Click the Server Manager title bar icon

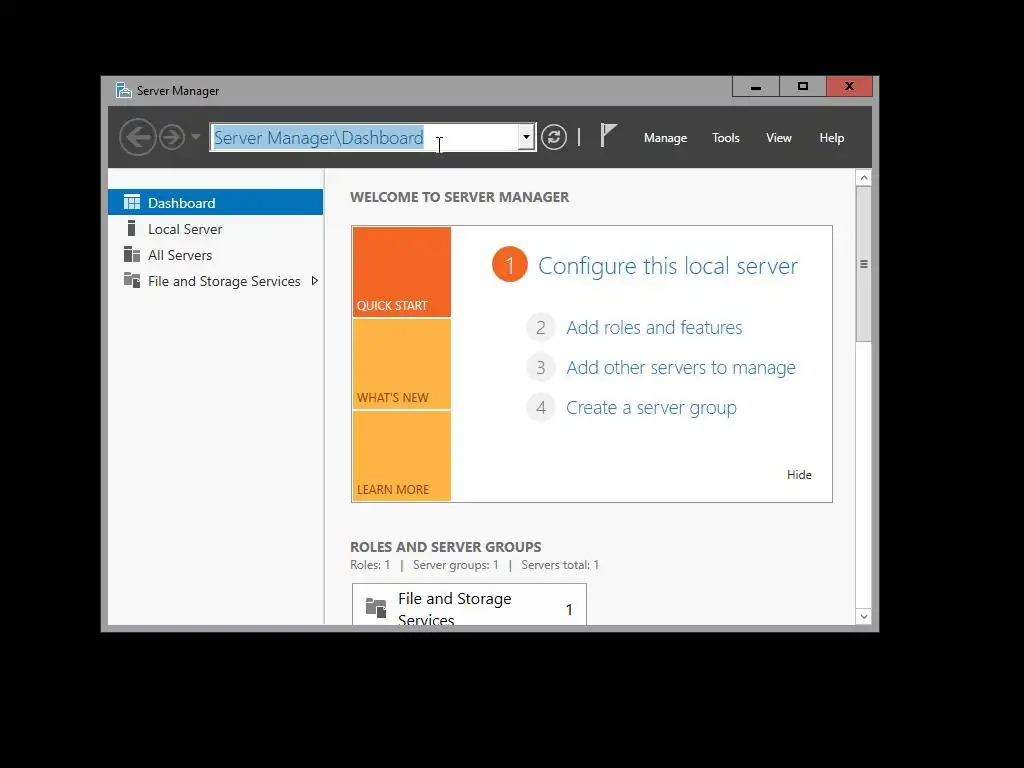[123, 90]
